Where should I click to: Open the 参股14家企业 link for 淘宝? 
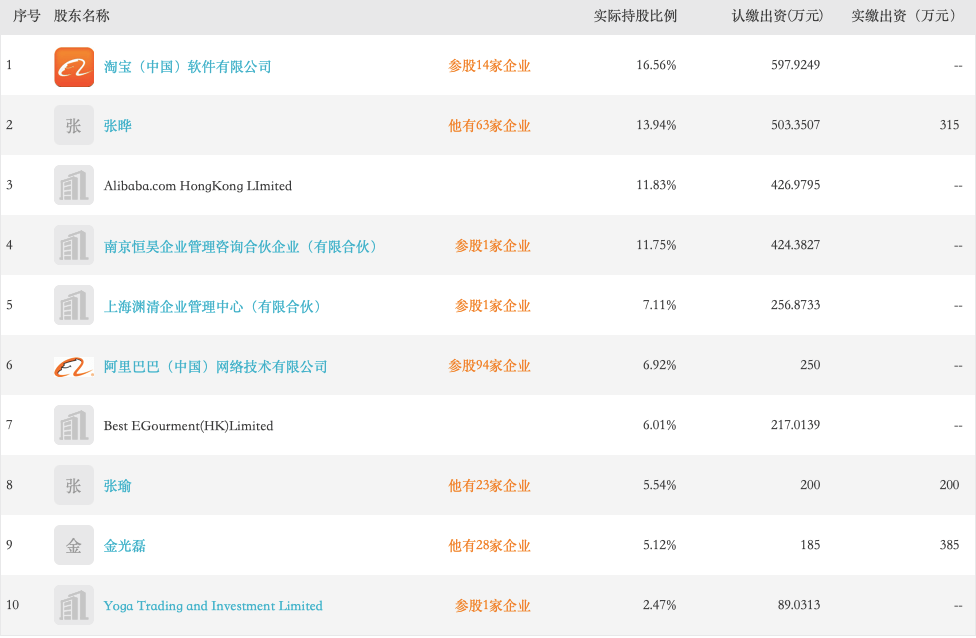490,65
